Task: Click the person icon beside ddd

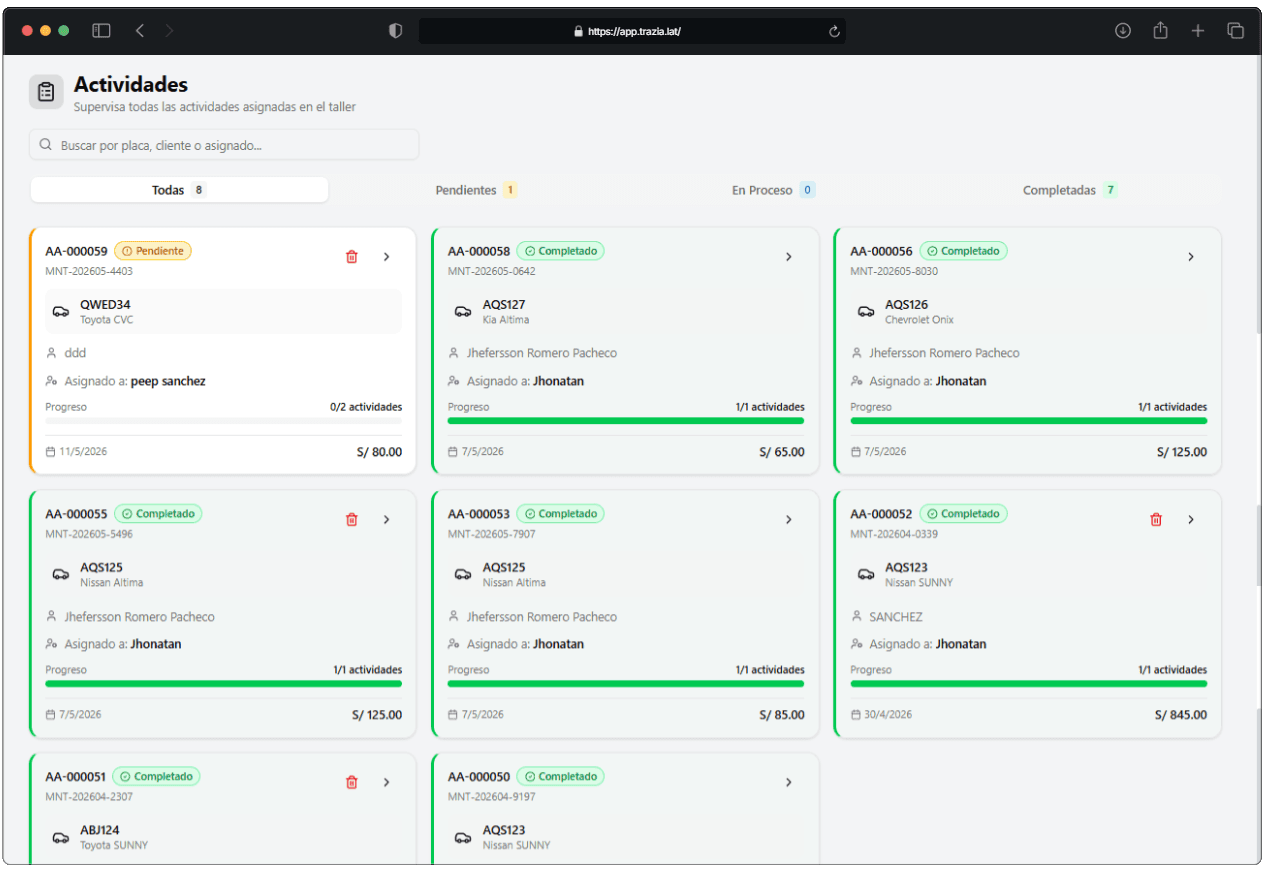Action: click(51, 353)
